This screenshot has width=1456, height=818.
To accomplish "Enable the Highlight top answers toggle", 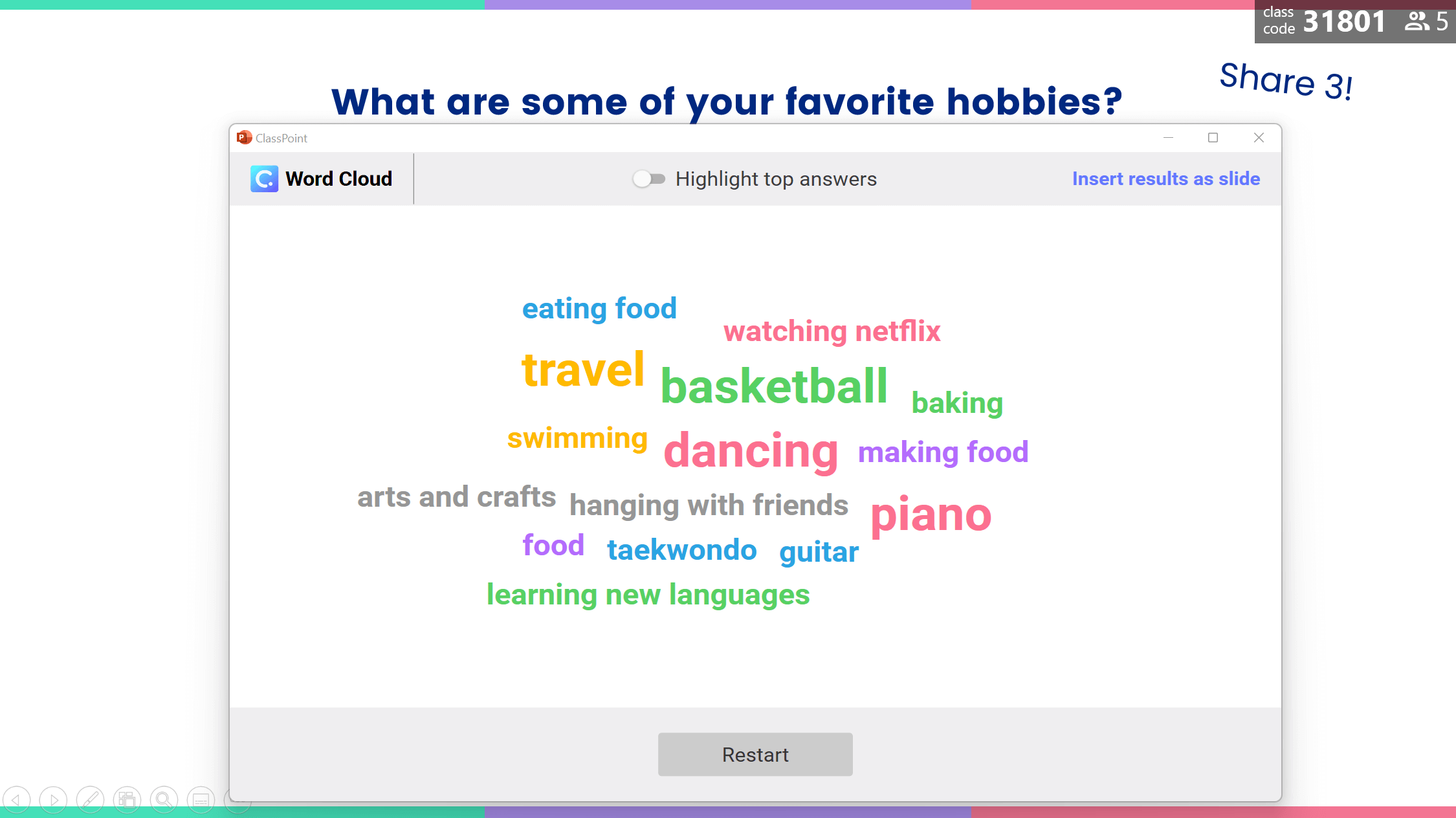I will 647,179.
